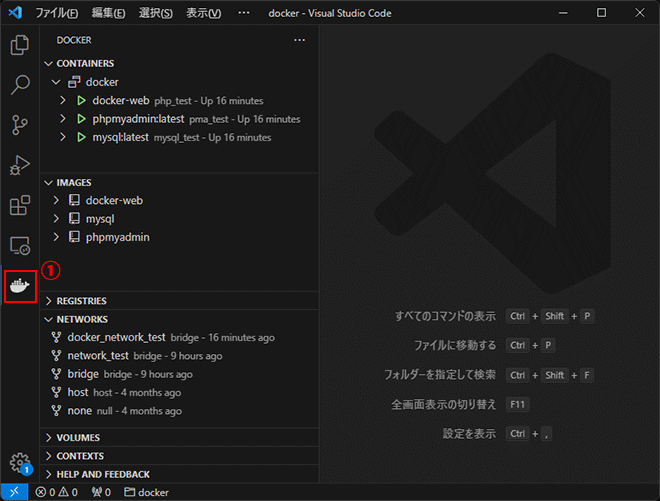Viewport: 660px width, 501px height.
Task: Expand the mysql:latest container node
Action: [x=63, y=137]
